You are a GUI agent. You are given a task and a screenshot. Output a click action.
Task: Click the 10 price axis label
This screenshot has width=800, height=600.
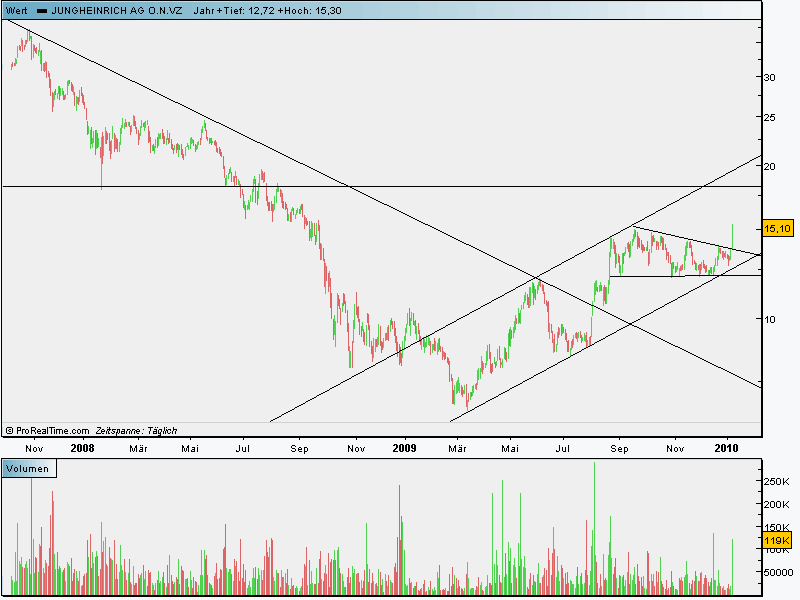pyautogui.click(x=769, y=319)
